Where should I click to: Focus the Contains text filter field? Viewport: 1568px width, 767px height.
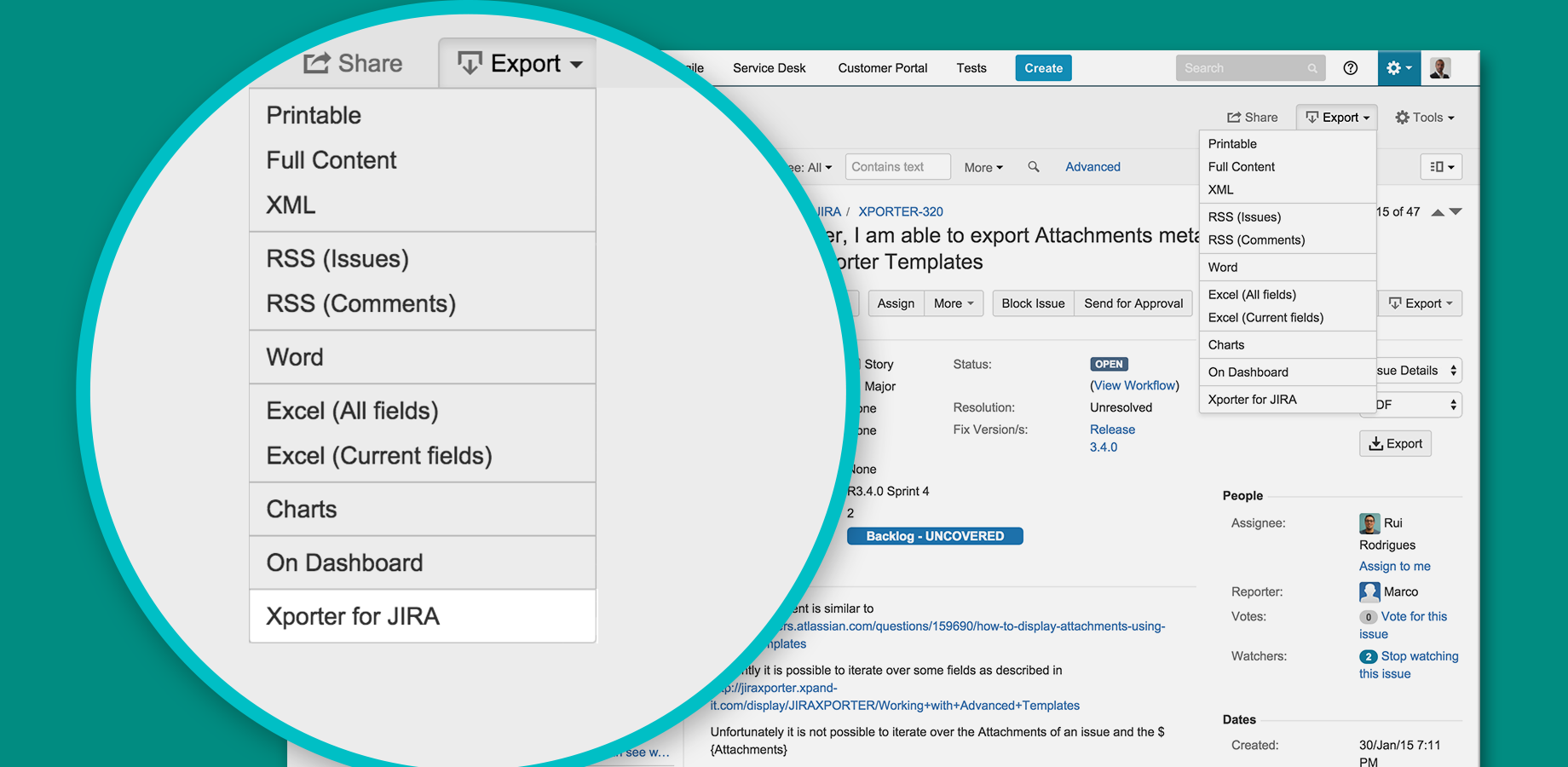pos(897,167)
